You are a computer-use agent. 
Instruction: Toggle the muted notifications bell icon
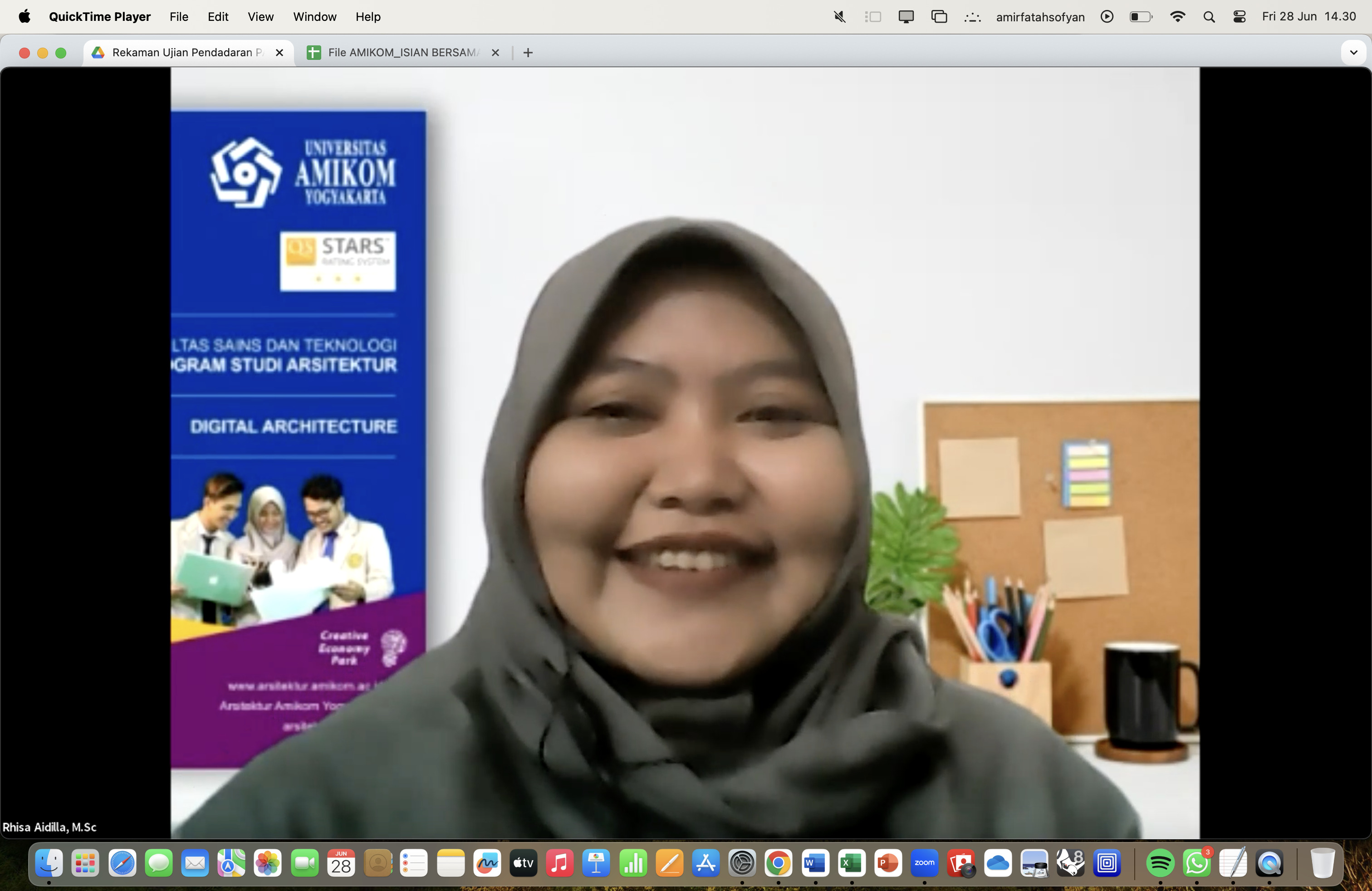pos(839,17)
